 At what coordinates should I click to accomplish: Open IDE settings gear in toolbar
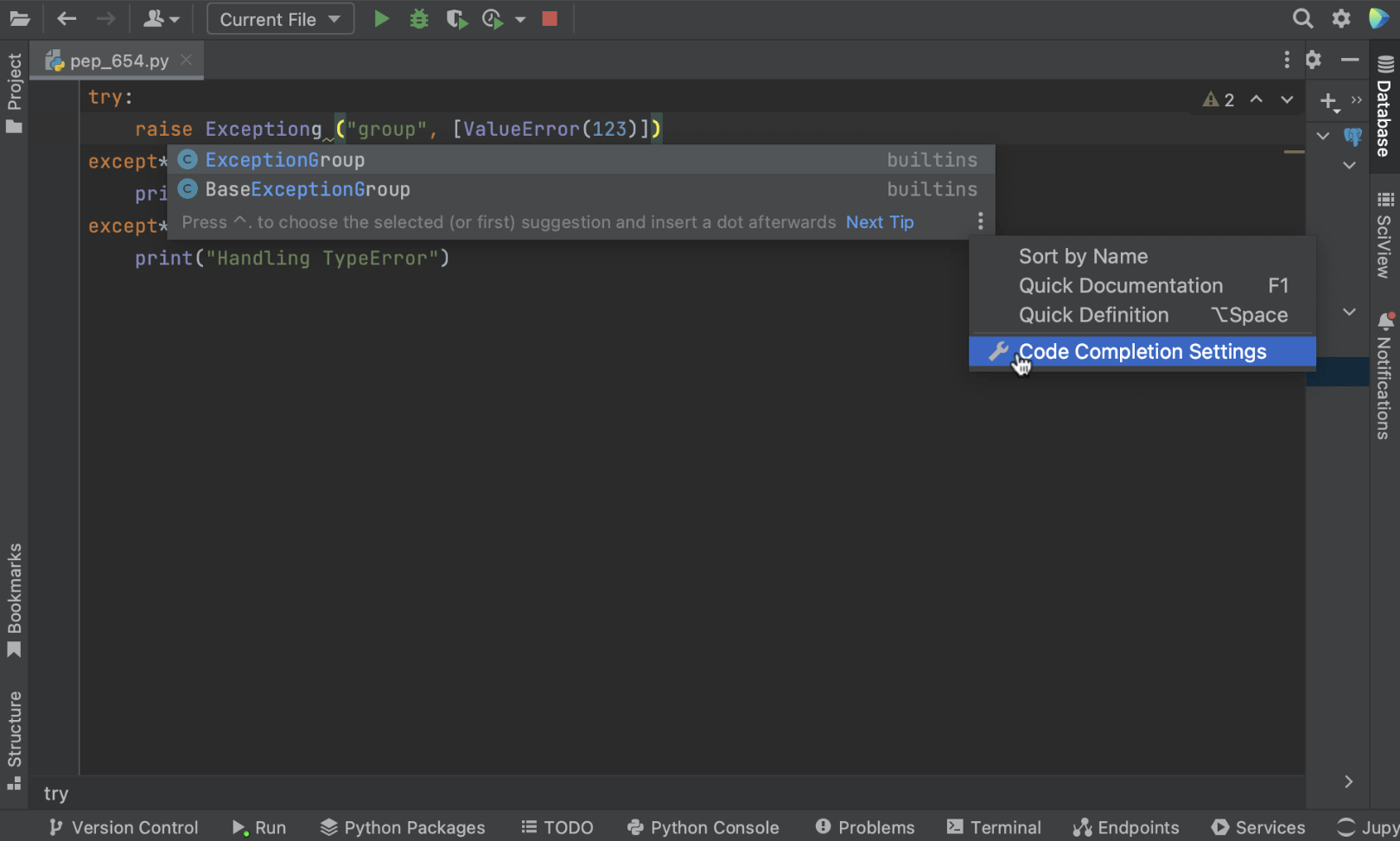click(x=1341, y=19)
